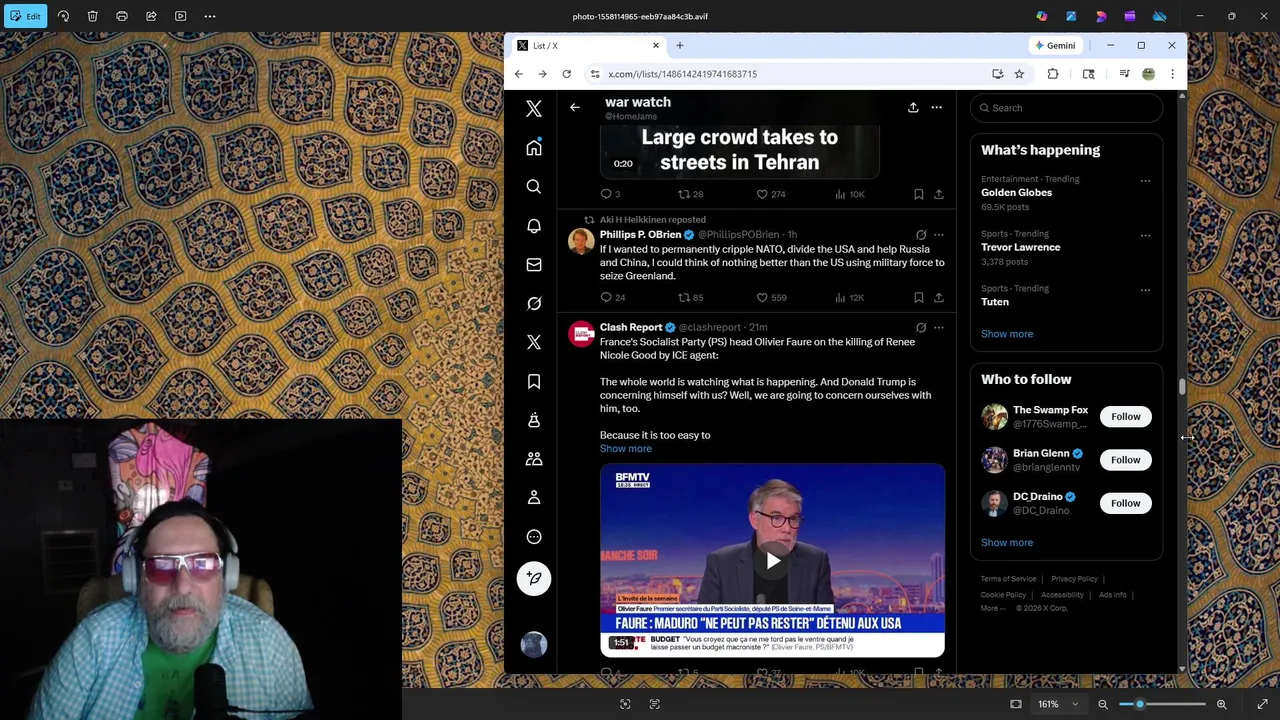Open X Explore search in sidebar
The image size is (1280, 720).
[534, 187]
